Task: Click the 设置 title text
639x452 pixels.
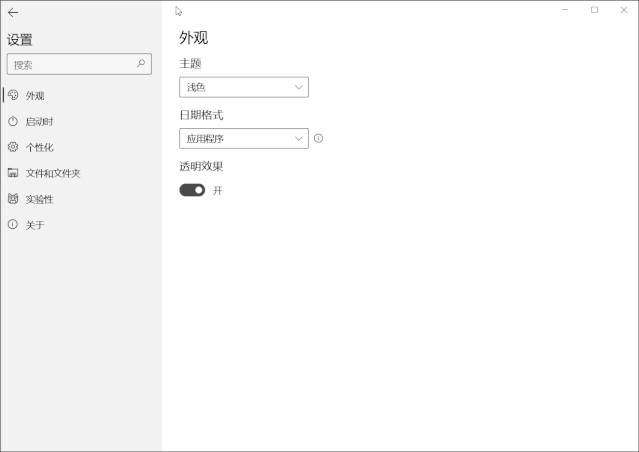Action: coord(20,40)
